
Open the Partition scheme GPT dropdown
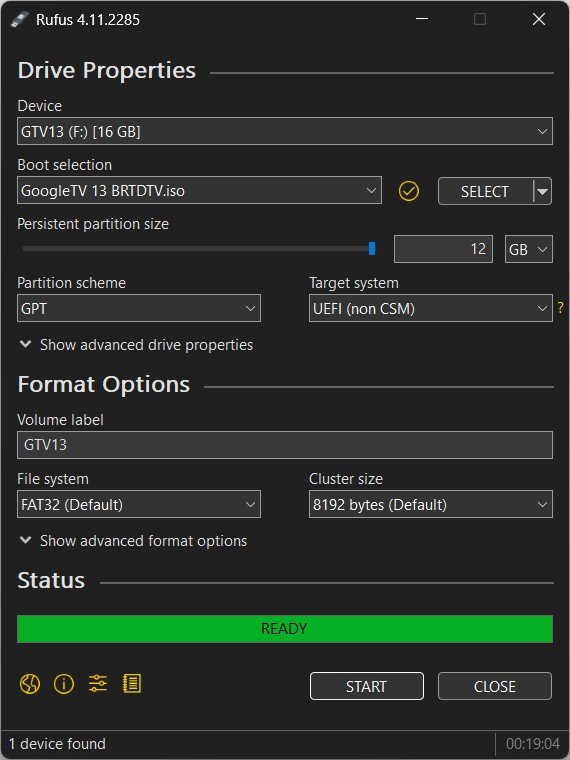tap(139, 308)
